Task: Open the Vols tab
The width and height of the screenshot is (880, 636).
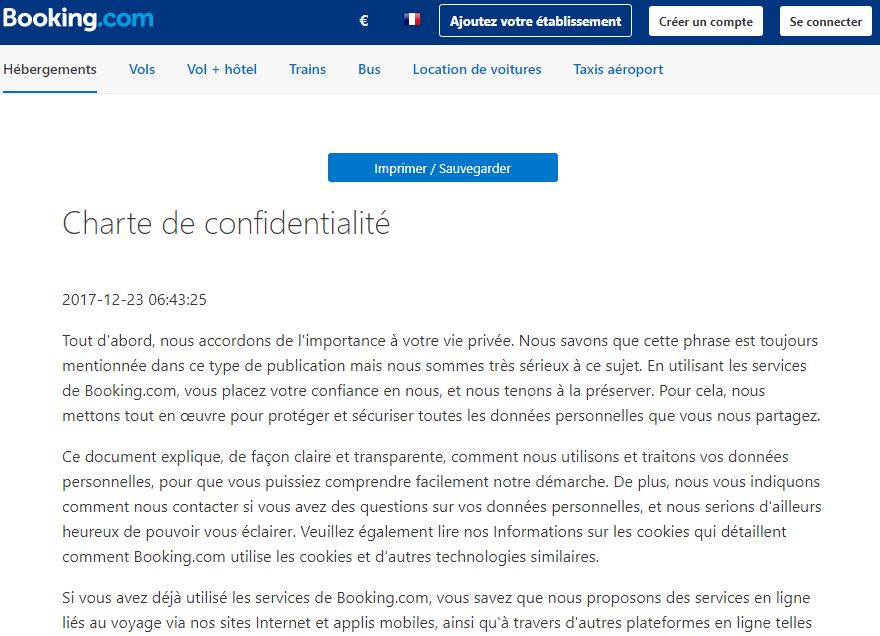Action: tap(141, 70)
